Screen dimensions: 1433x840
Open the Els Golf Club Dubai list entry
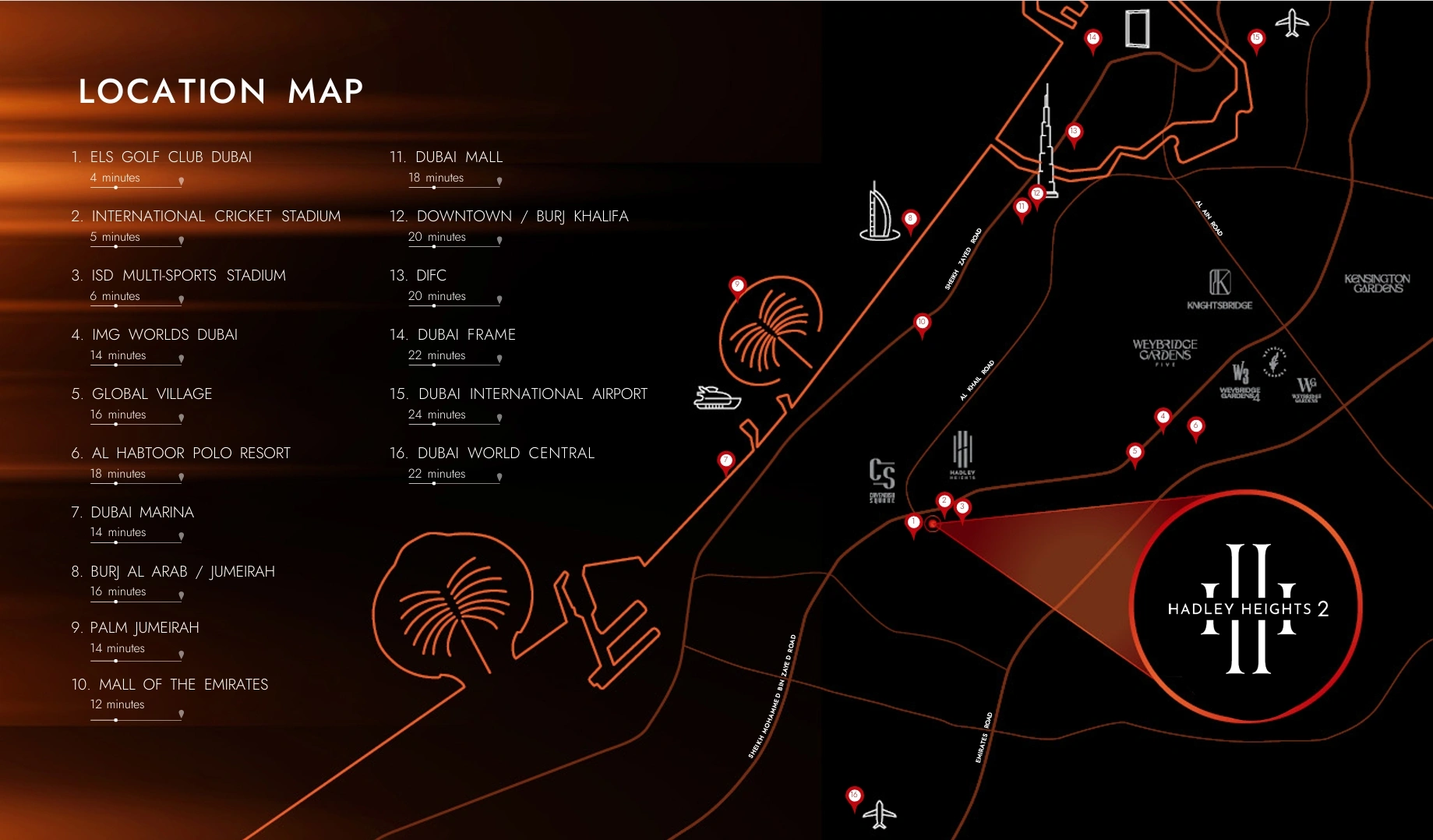point(171,157)
